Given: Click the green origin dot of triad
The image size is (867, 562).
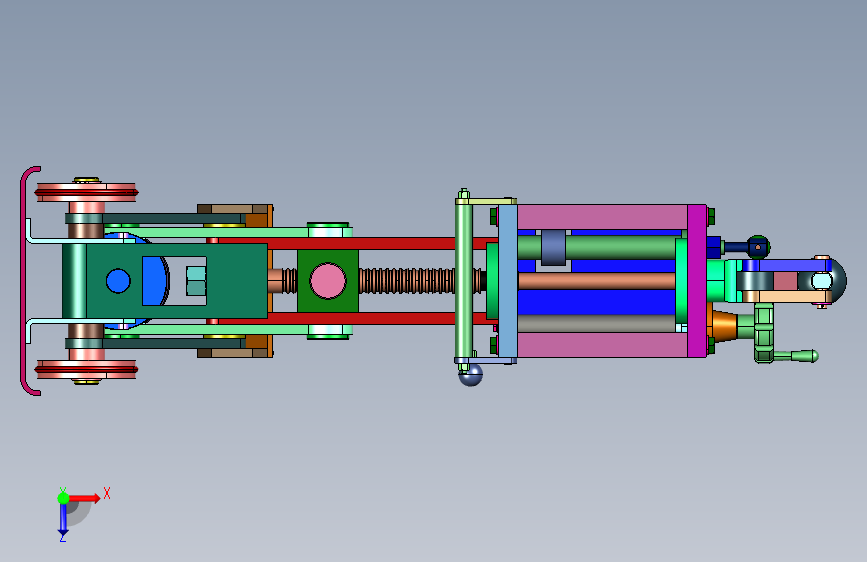Looking at the screenshot, I should [x=63, y=498].
